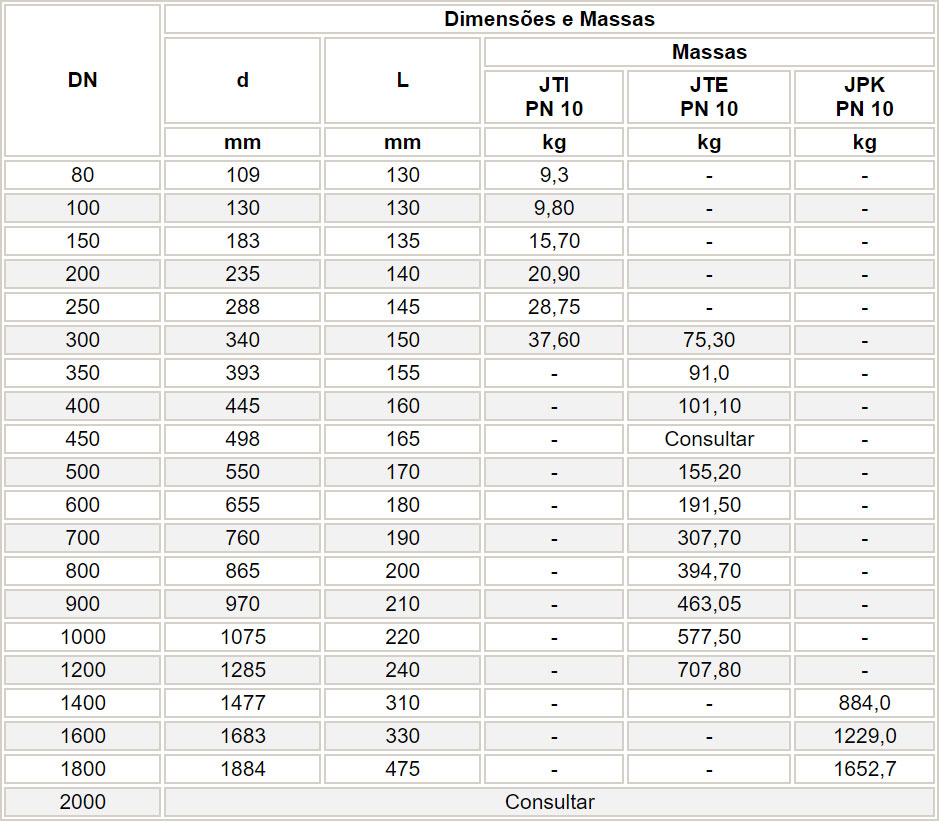Select the mass value '9,3'
The image size is (939, 821).
pyautogui.click(x=554, y=175)
